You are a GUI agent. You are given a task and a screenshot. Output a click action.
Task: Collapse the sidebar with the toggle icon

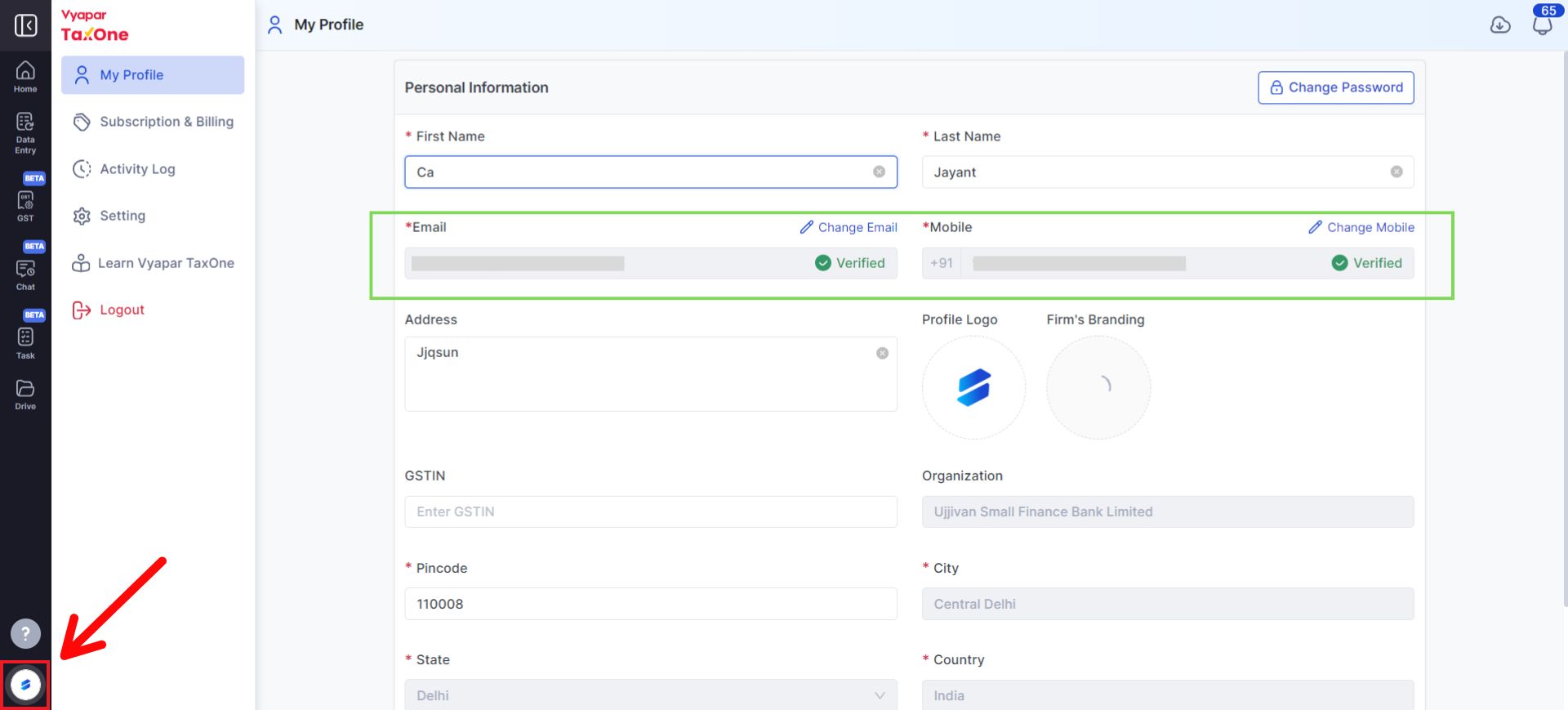25,25
